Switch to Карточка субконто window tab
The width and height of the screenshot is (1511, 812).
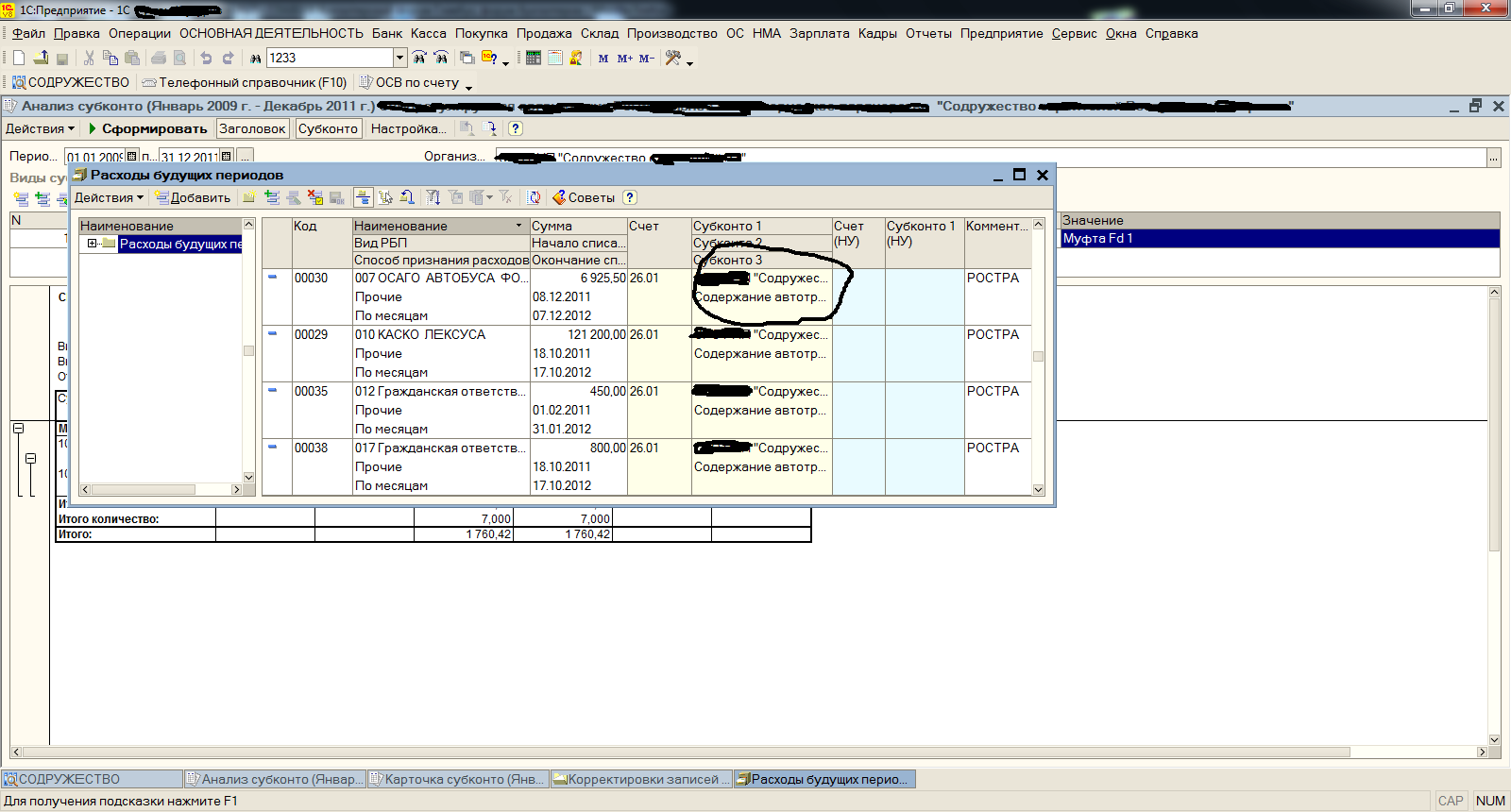click(x=458, y=779)
